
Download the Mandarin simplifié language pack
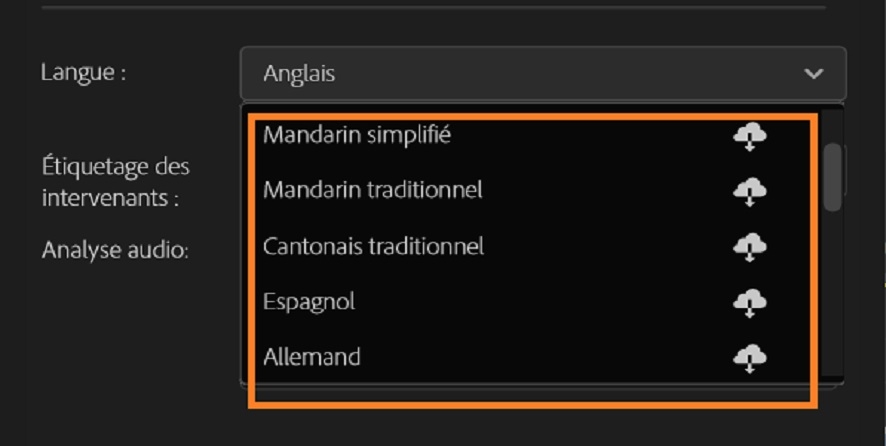(749, 136)
